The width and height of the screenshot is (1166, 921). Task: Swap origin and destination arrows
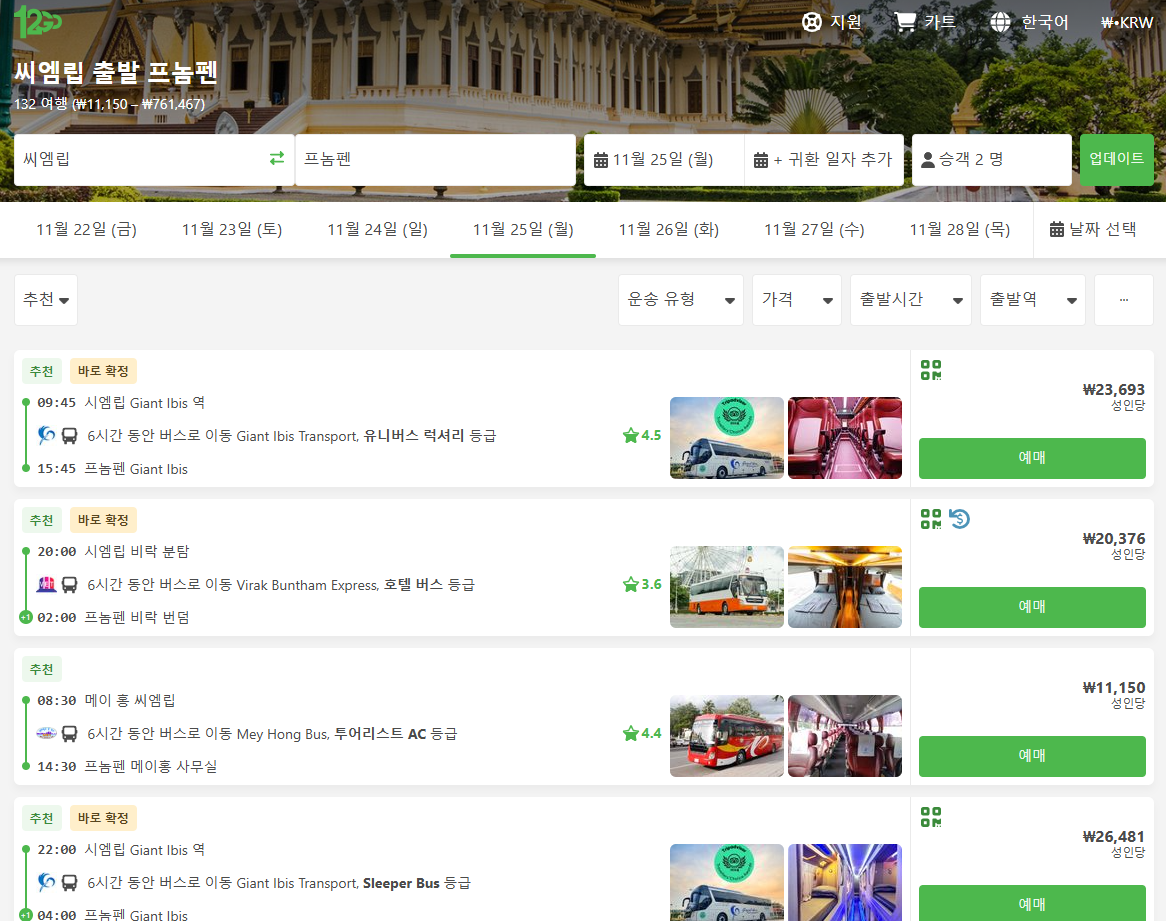click(277, 158)
